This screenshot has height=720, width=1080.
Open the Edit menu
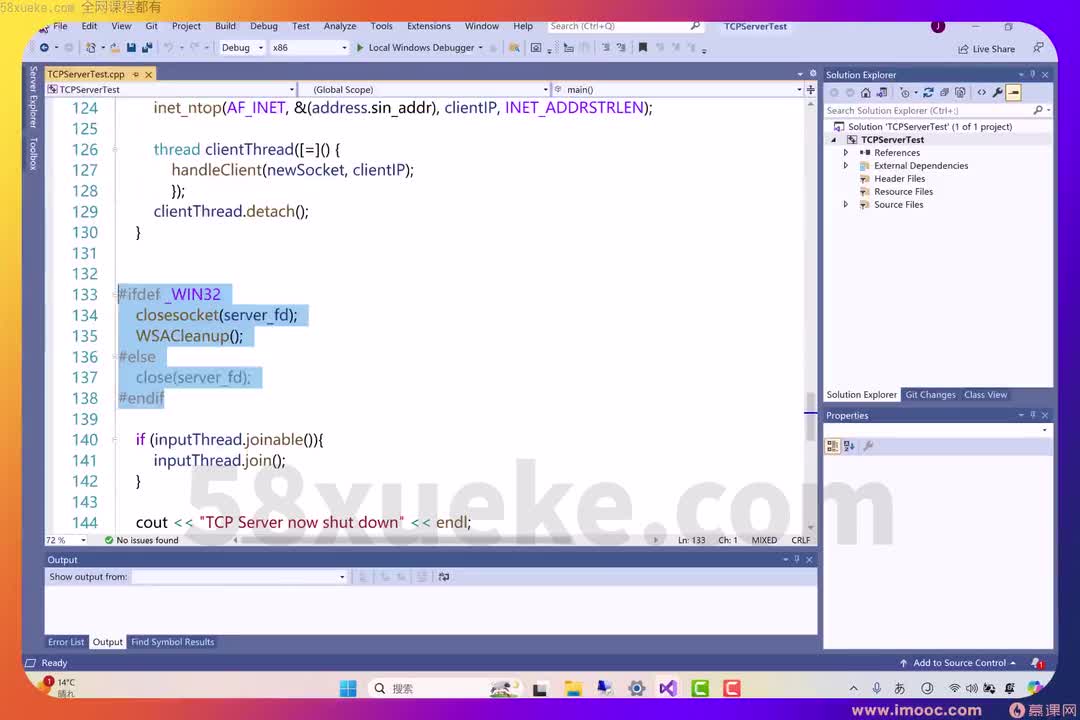(90, 26)
